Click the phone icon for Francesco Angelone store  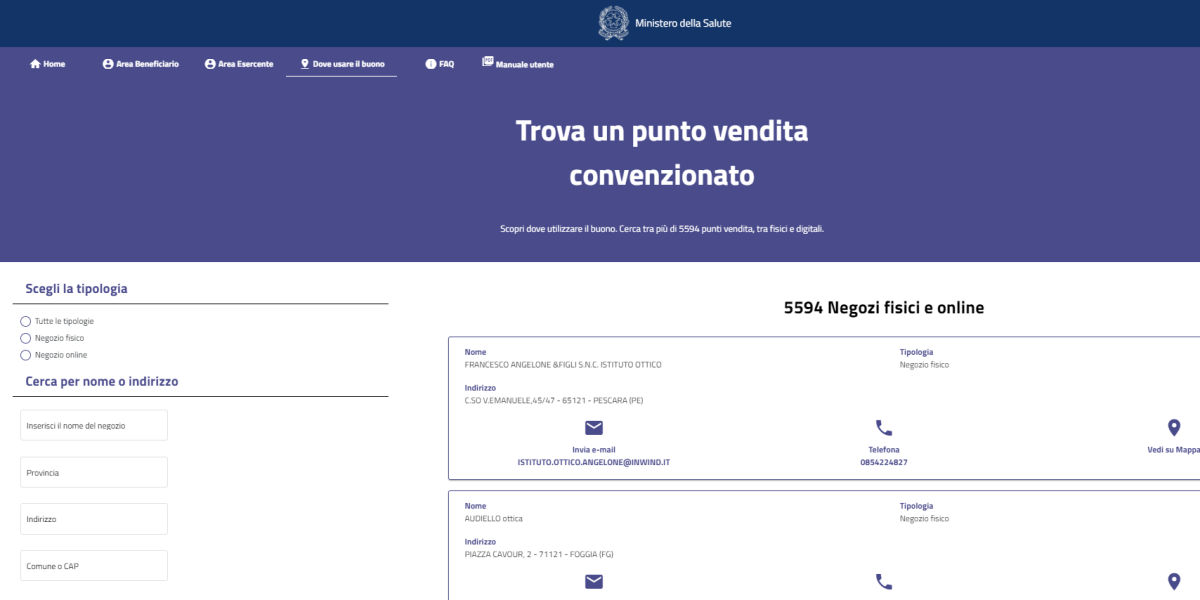(884, 428)
